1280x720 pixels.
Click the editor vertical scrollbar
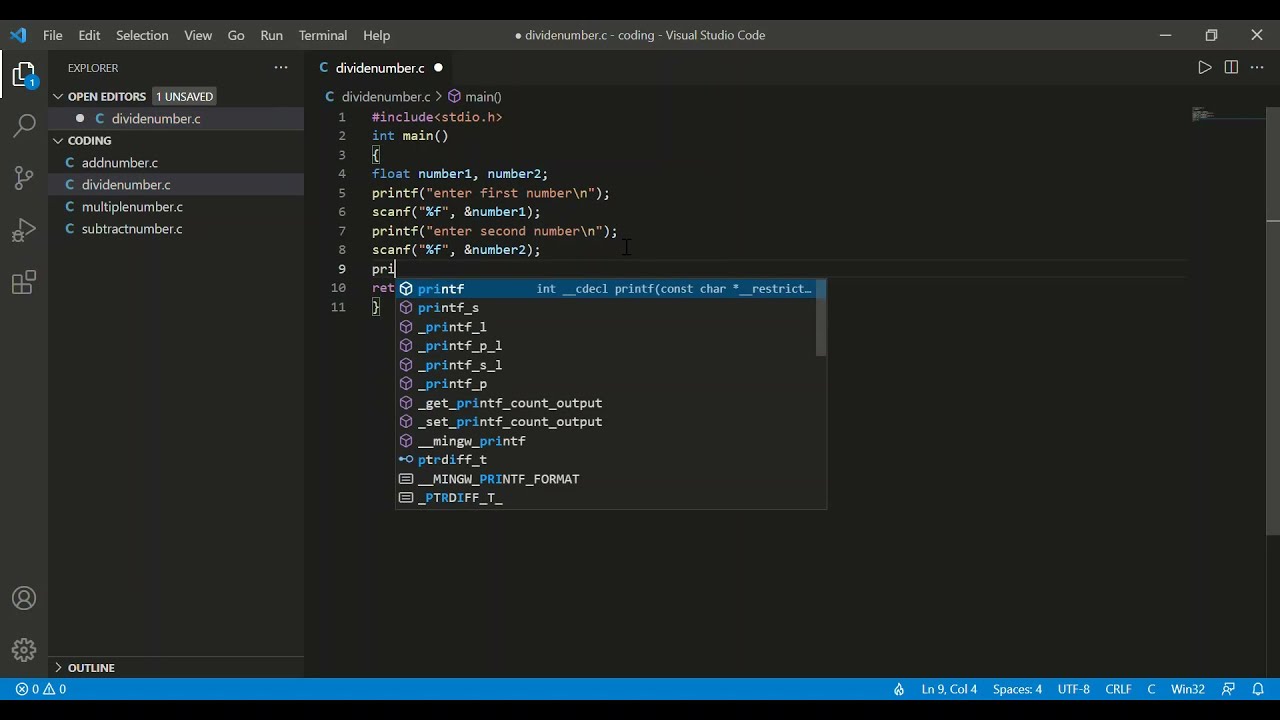tap(1273, 322)
